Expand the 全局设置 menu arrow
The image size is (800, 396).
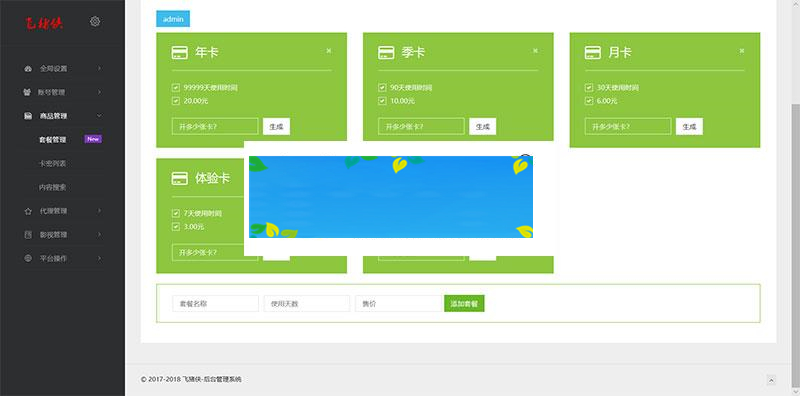(99, 68)
